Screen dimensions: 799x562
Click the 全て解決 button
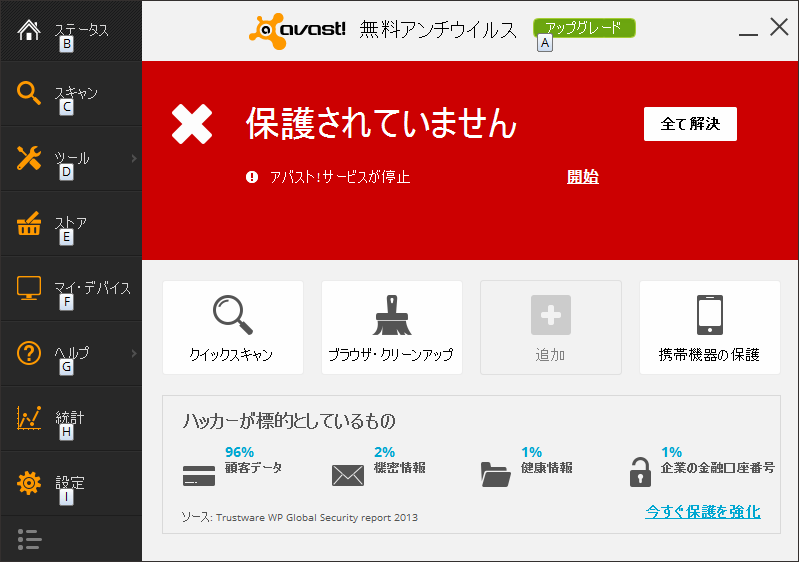[690, 124]
